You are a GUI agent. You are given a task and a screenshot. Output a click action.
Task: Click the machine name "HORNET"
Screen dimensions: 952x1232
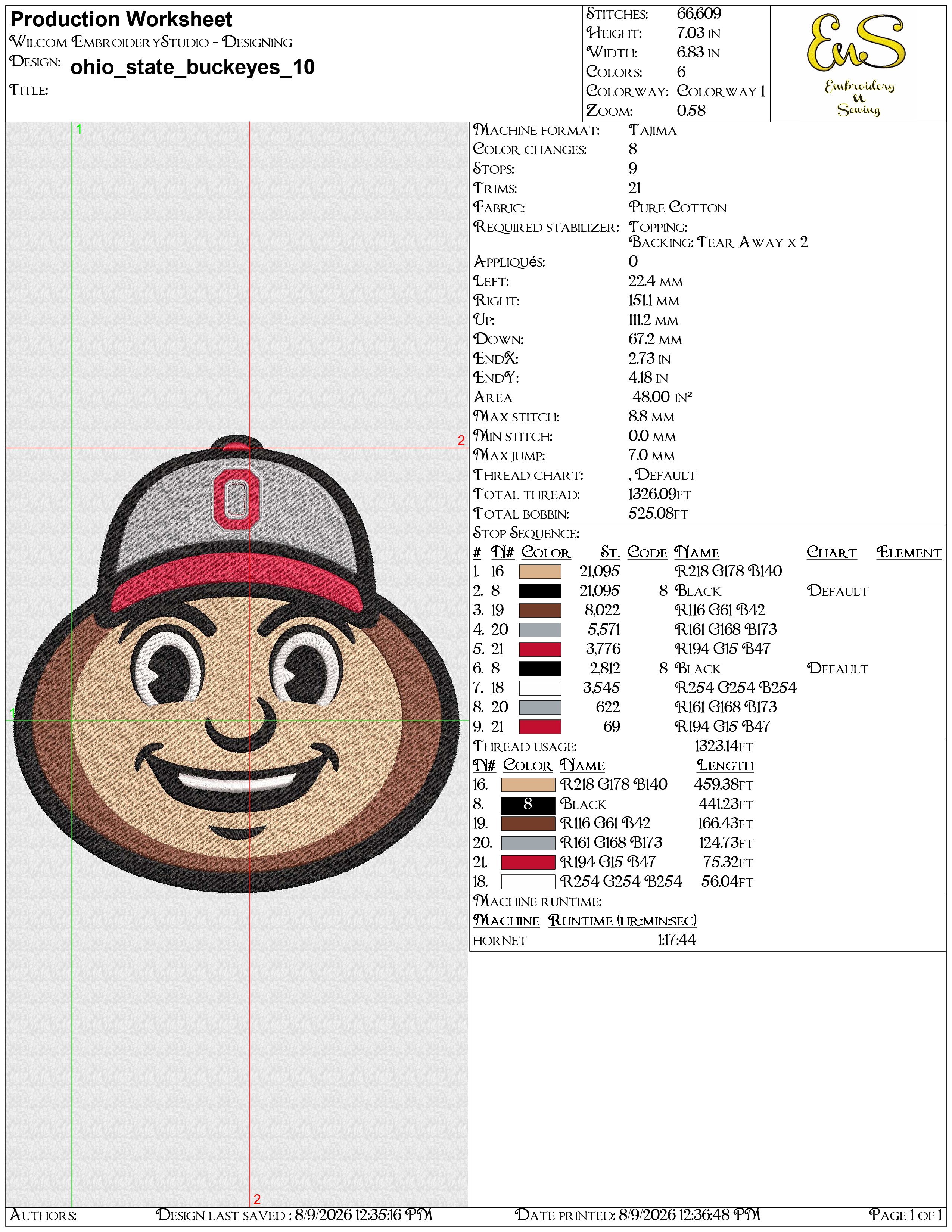pyautogui.click(x=500, y=941)
